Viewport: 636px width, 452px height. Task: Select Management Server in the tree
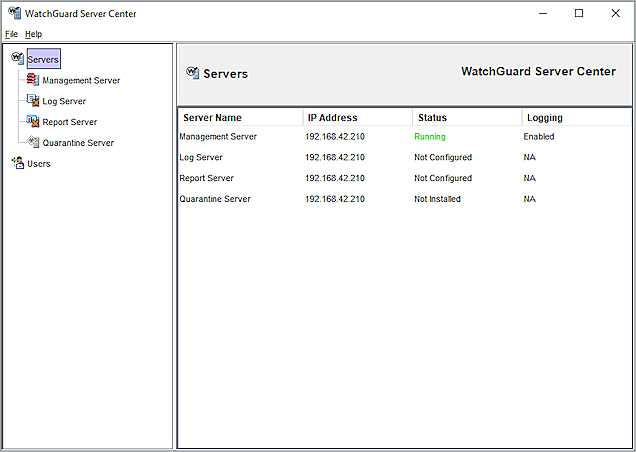tap(81, 80)
